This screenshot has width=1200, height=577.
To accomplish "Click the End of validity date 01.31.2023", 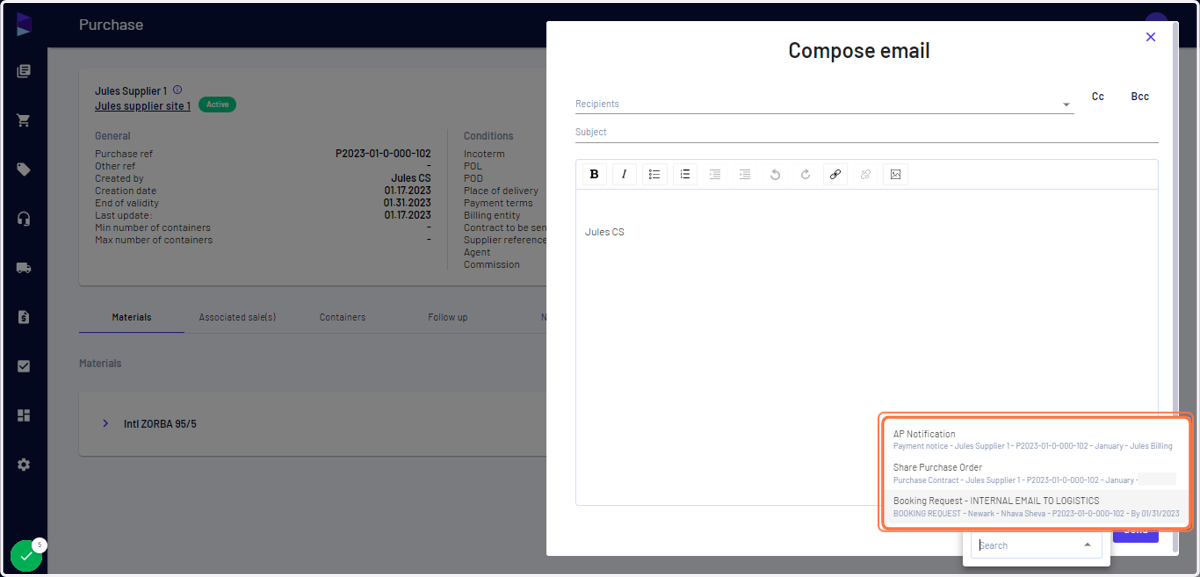I will pos(407,203).
